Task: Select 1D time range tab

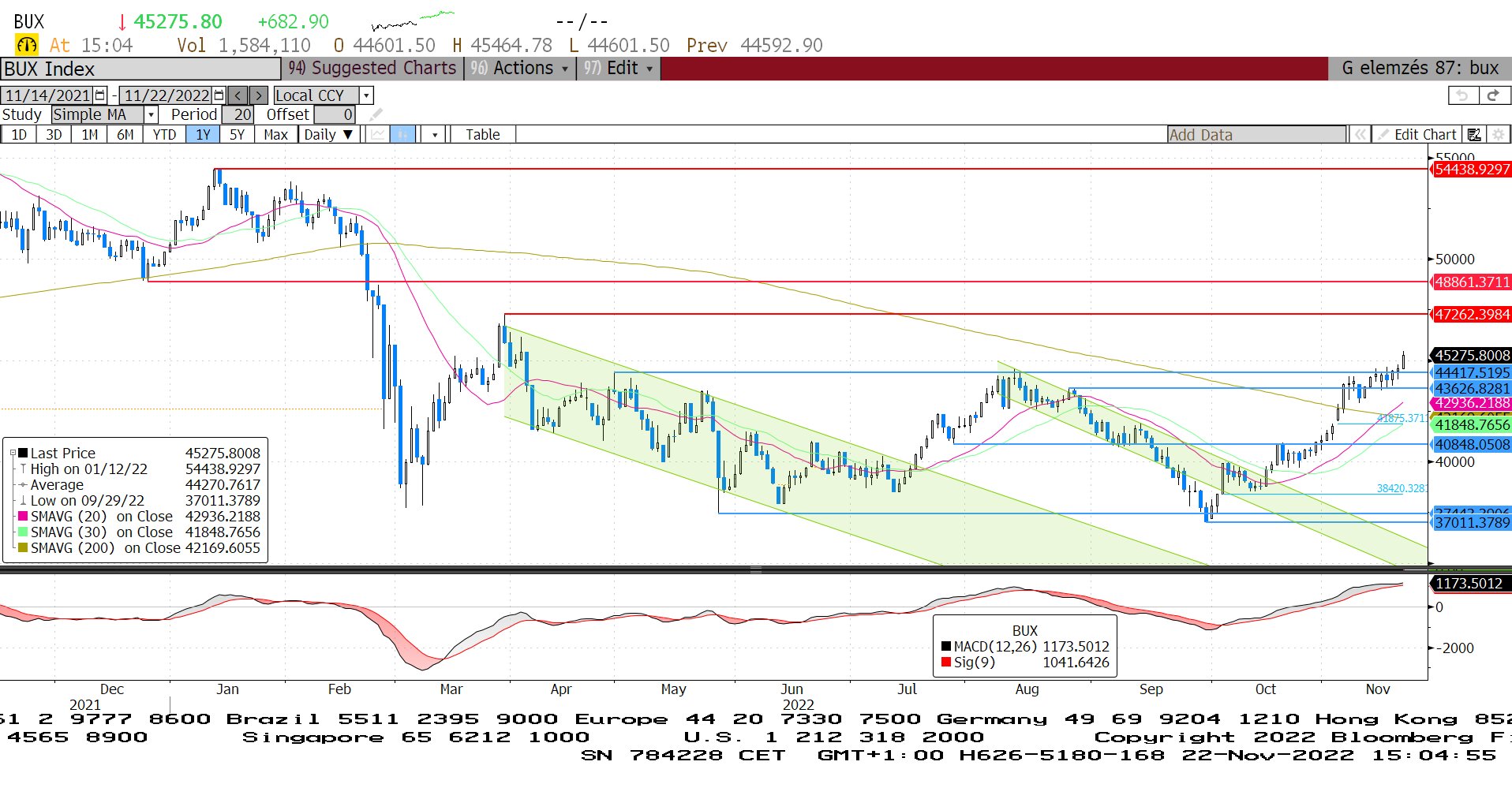Action: coord(19,135)
